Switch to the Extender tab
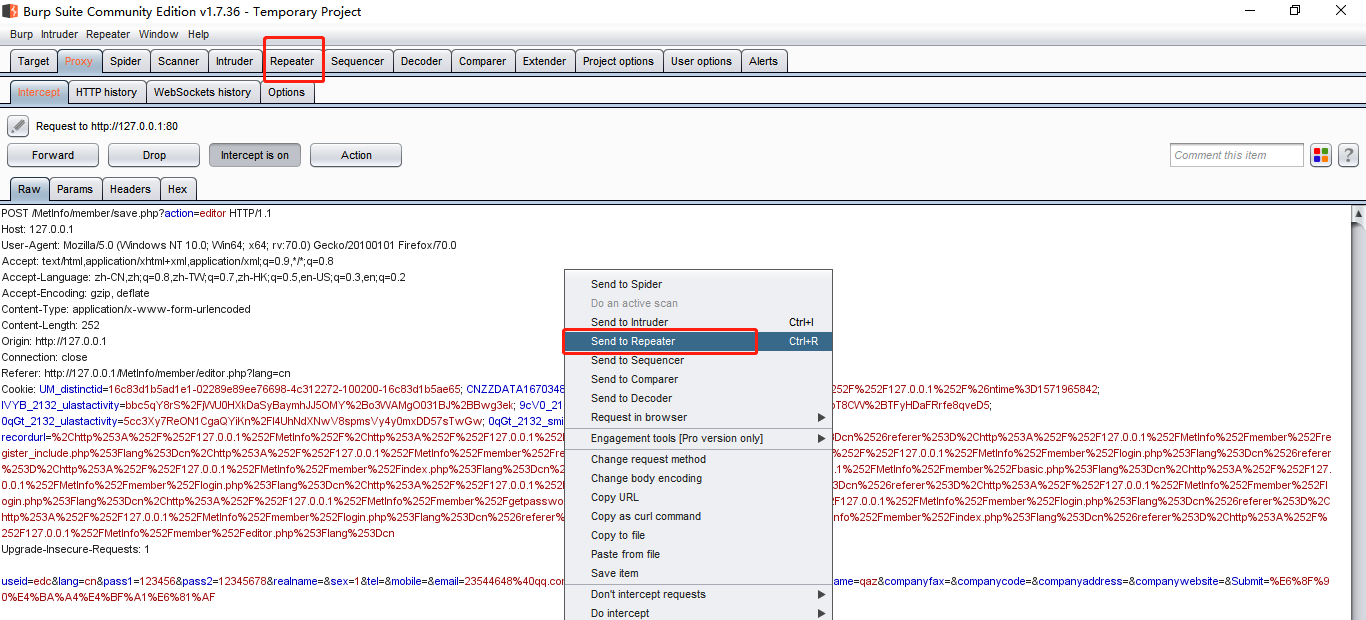 [544, 61]
